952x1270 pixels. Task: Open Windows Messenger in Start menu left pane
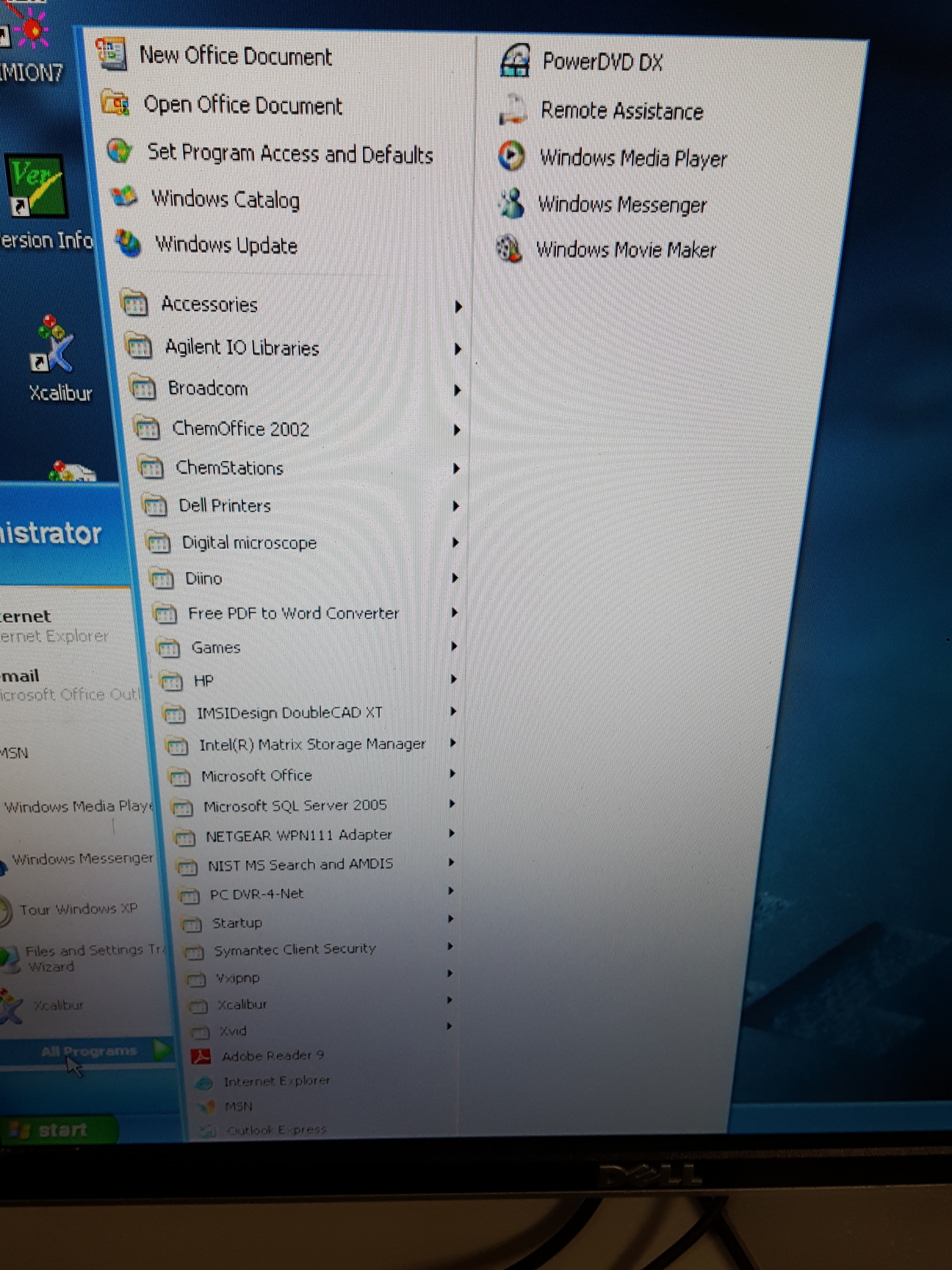point(82,858)
